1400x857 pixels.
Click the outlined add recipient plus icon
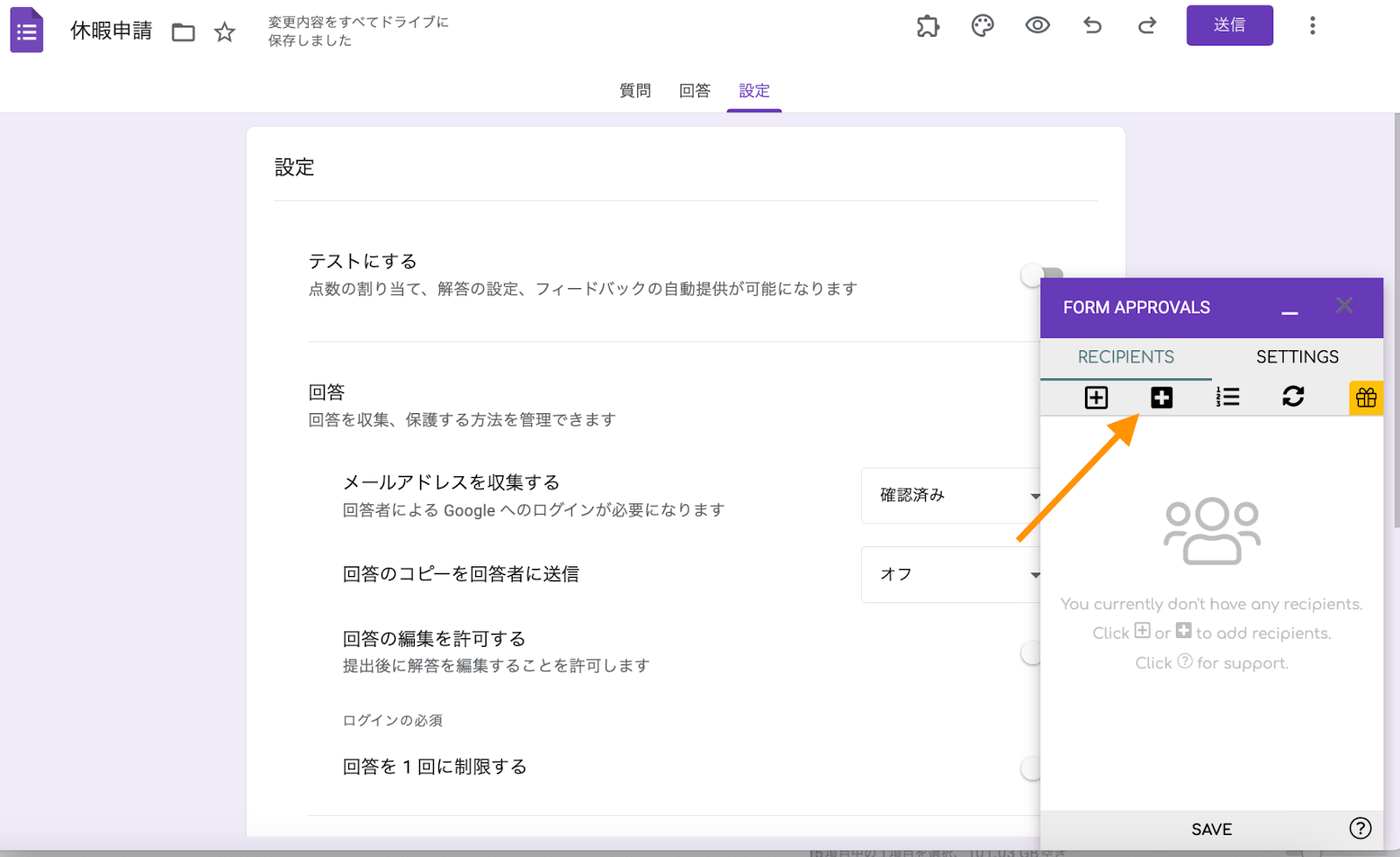(x=1095, y=397)
